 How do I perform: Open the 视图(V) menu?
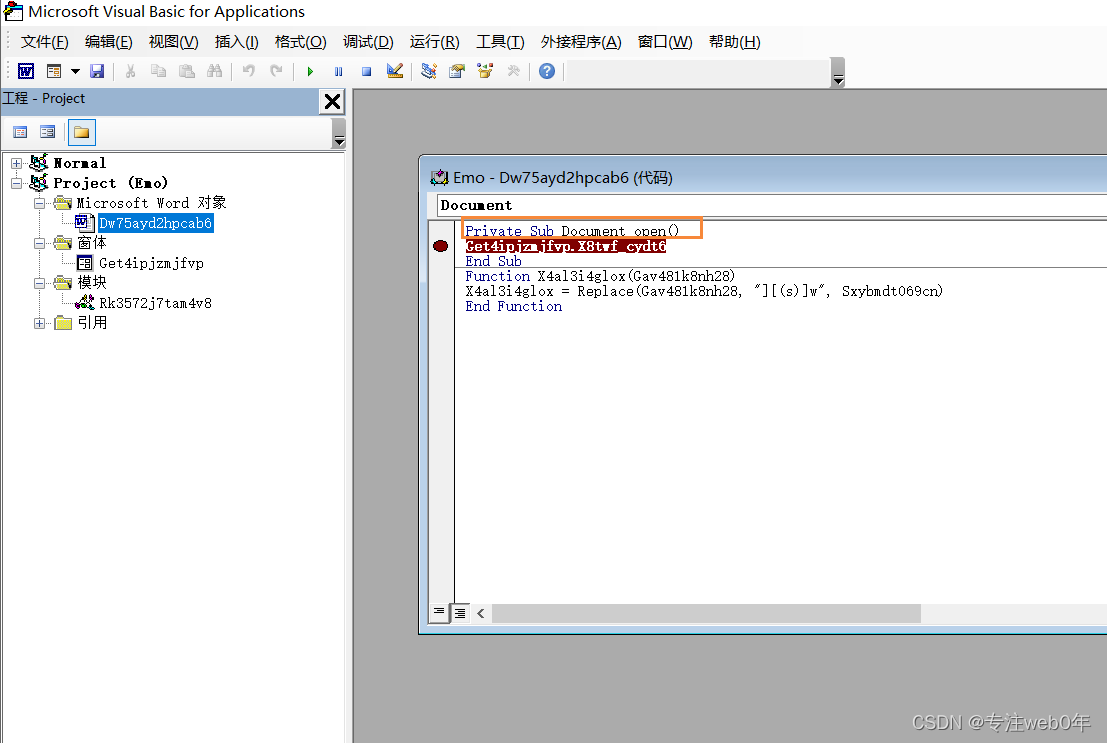tap(174, 42)
